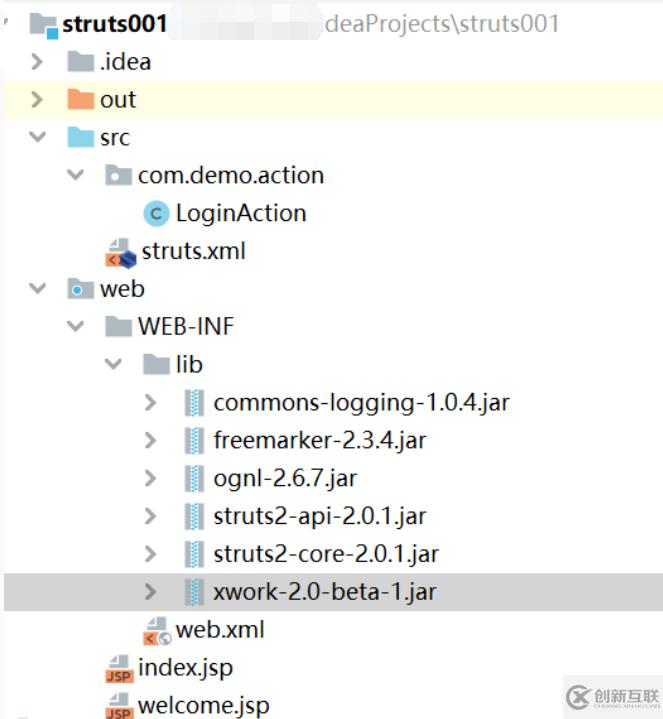Expand xwork-2.0-beta-1.jar contents
This screenshot has width=663, height=719.
[150, 592]
